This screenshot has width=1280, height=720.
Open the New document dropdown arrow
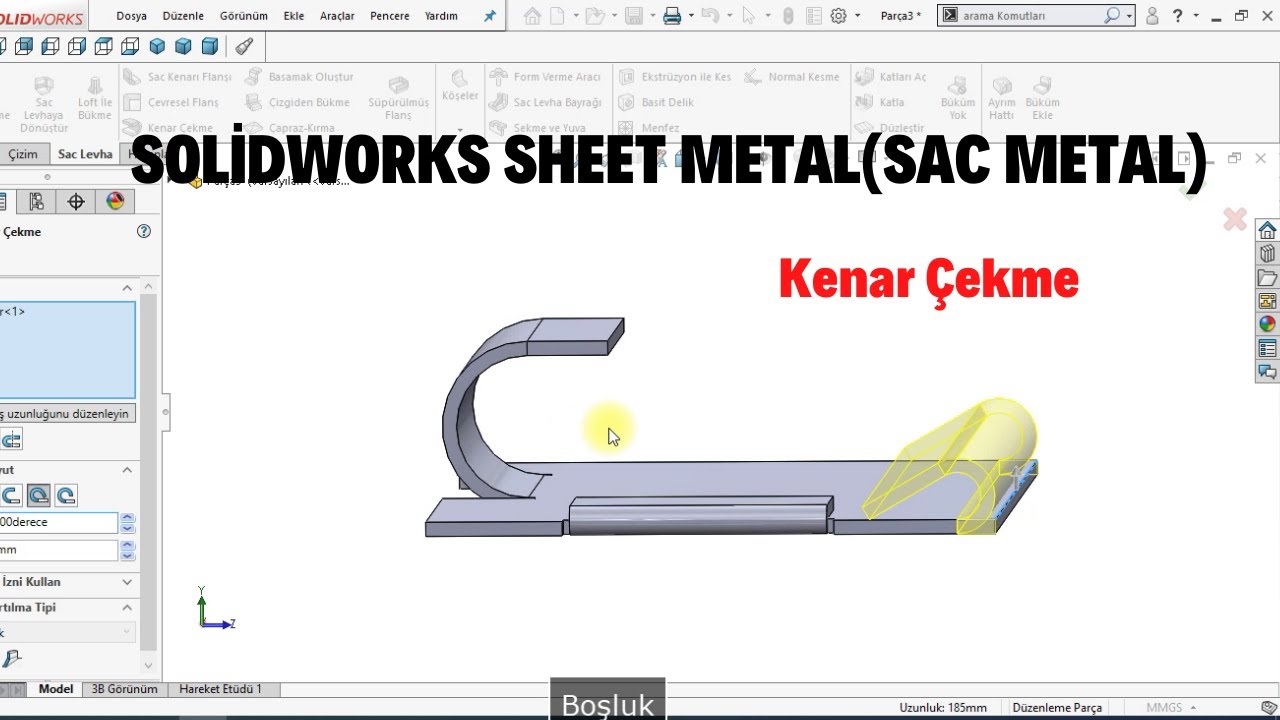coord(574,17)
